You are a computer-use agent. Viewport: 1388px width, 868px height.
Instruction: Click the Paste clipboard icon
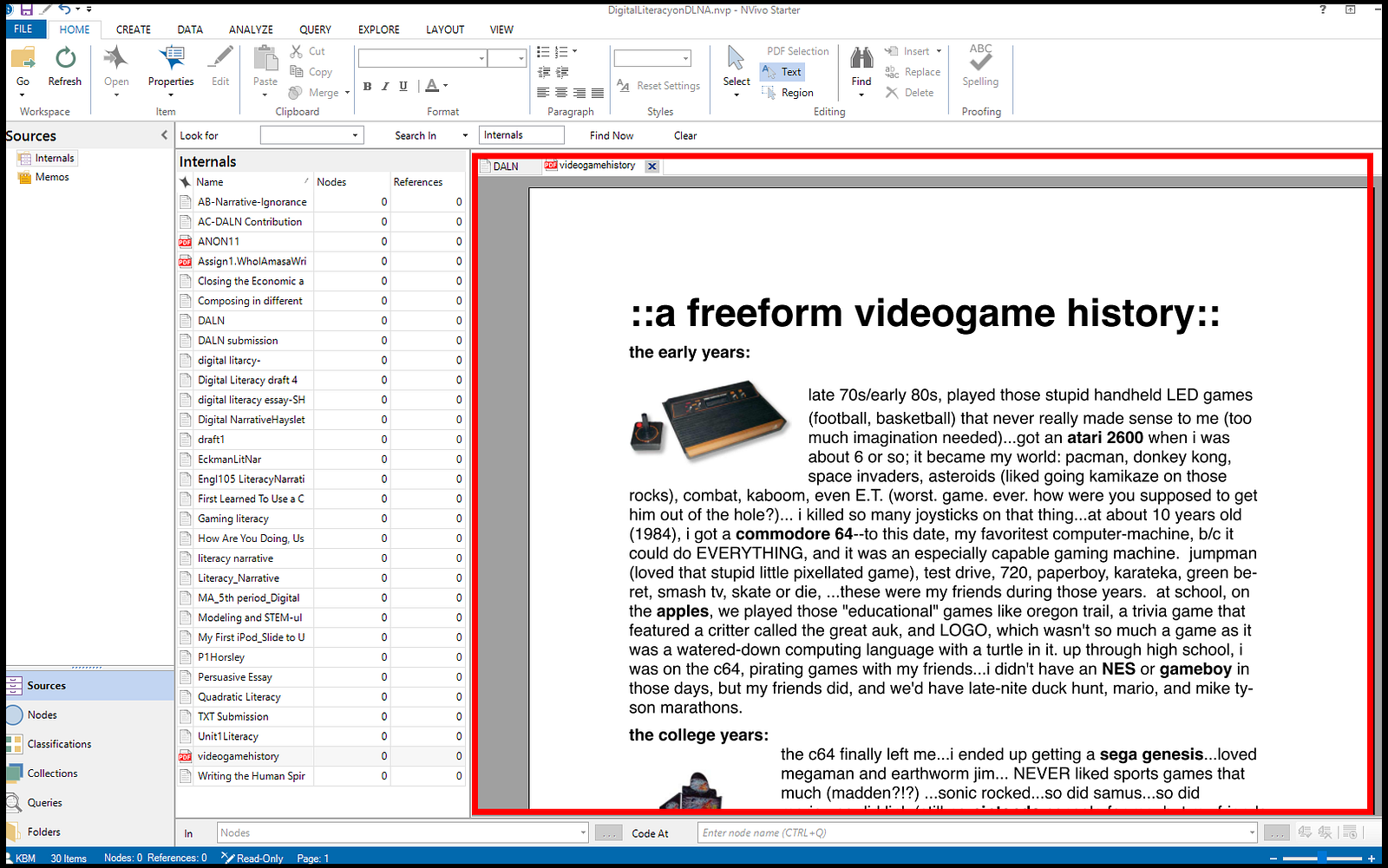pos(265,59)
